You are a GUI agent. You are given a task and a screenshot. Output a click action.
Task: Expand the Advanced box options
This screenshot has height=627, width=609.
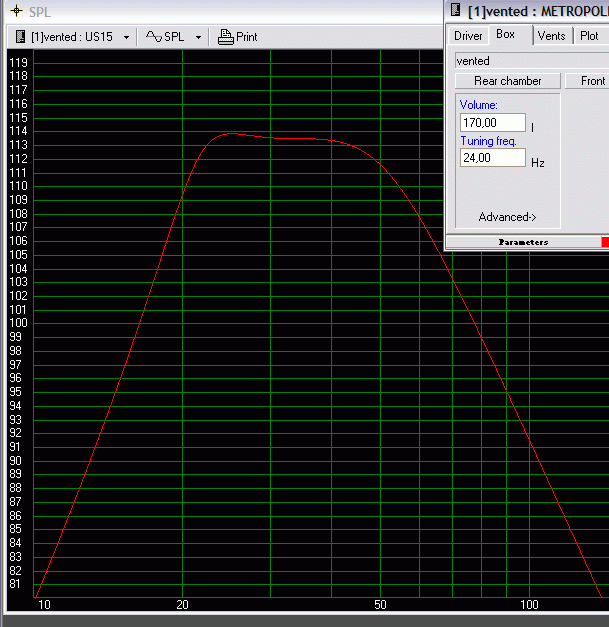tap(507, 217)
